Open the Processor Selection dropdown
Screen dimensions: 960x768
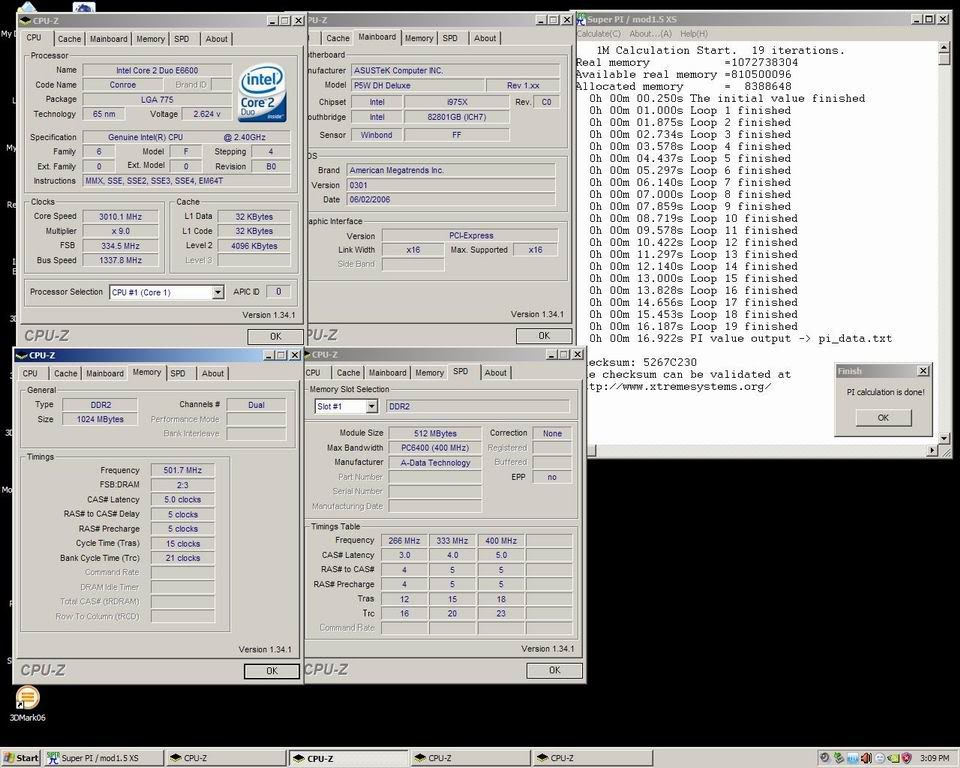pyautogui.click(x=217, y=292)
